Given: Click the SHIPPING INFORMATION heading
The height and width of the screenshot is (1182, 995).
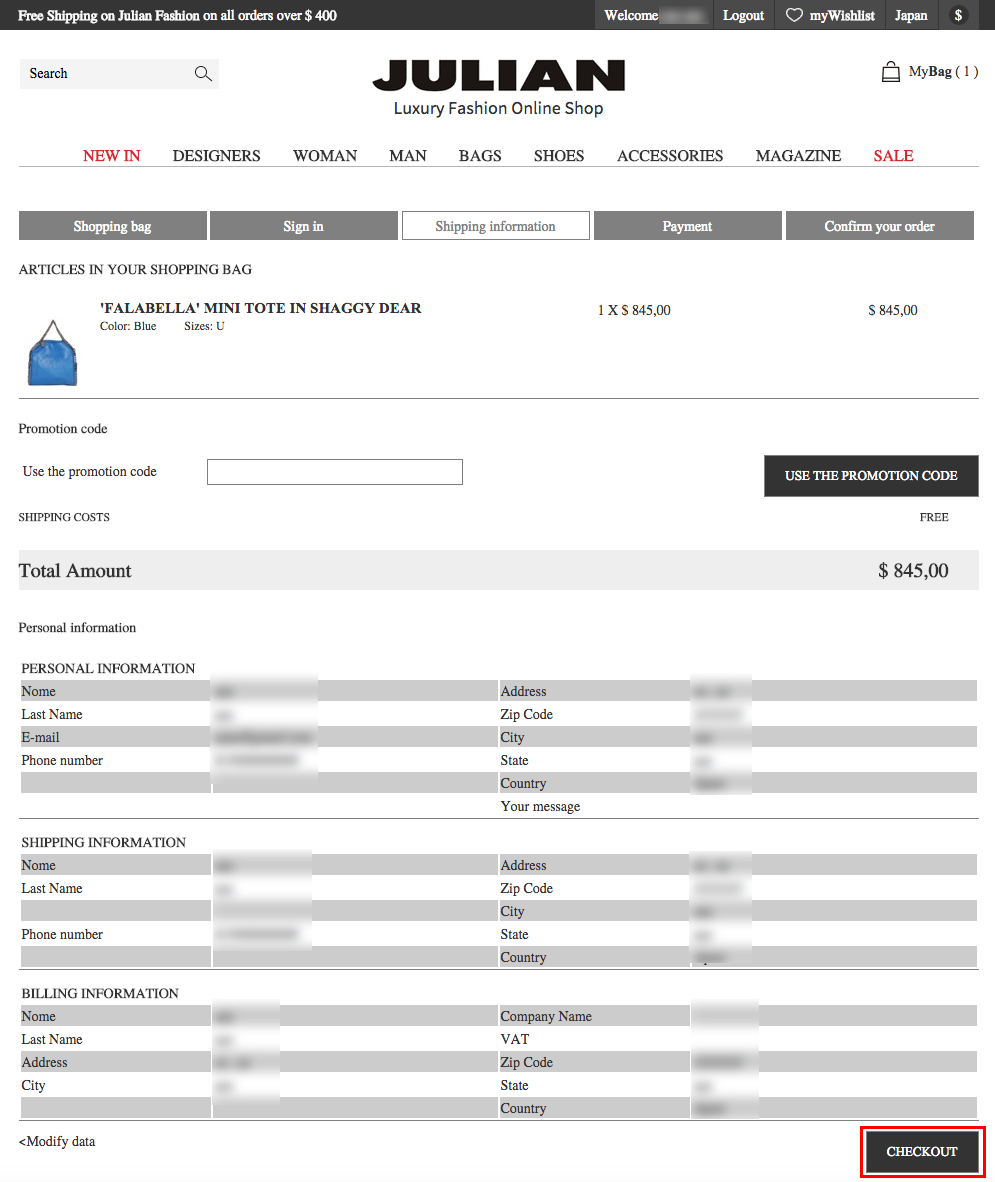Looking at the screenshot, I should [103, 843].
